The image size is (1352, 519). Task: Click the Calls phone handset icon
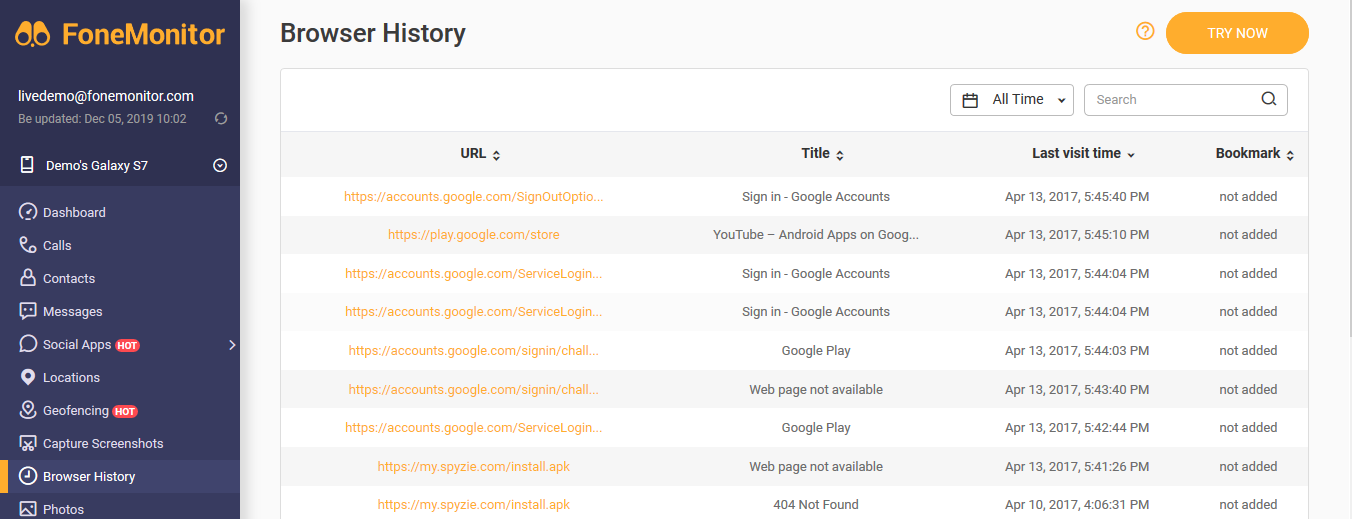(28, 245)
